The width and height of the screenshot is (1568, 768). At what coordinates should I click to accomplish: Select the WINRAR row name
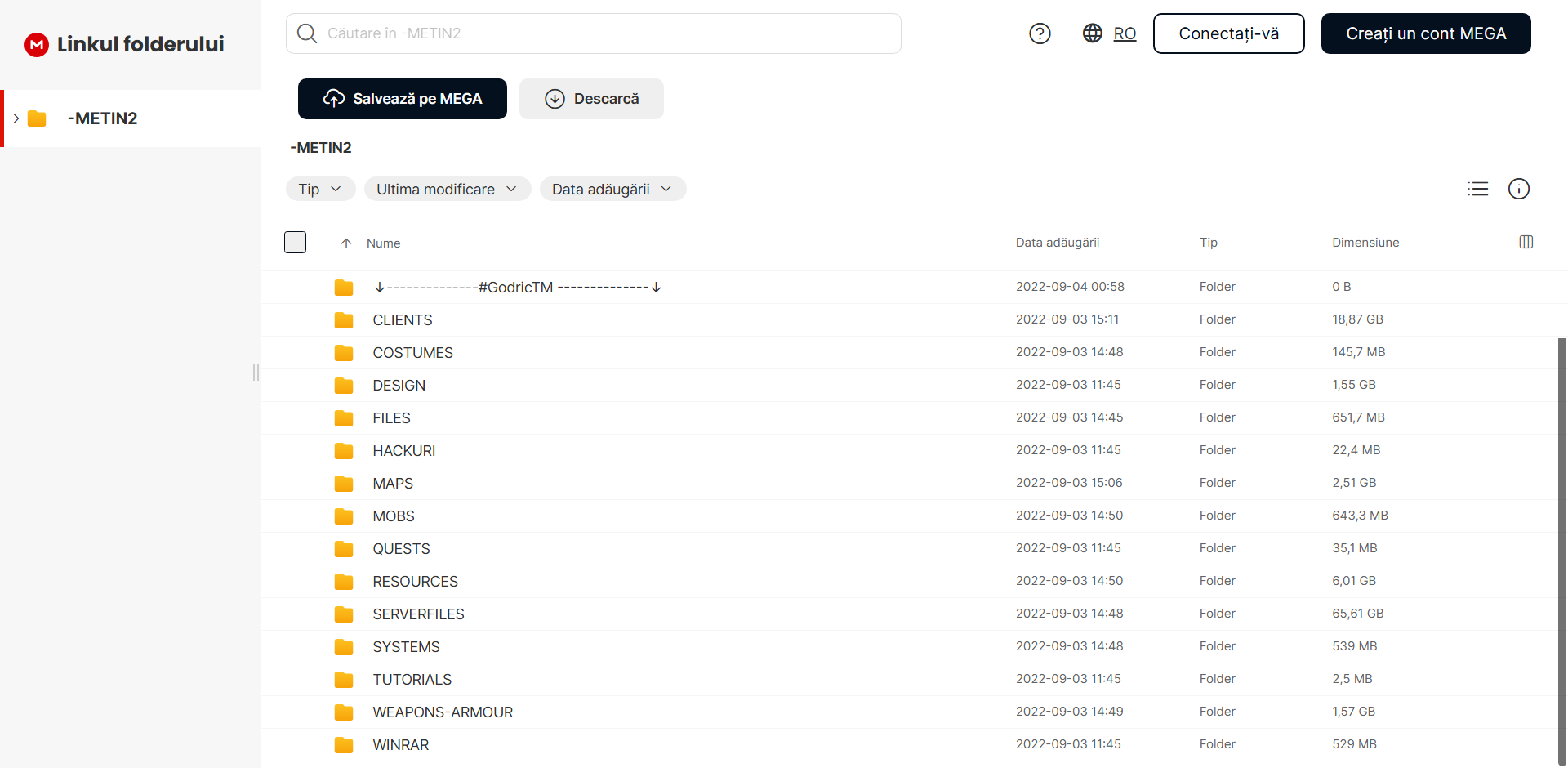click(x=401, y=745)
